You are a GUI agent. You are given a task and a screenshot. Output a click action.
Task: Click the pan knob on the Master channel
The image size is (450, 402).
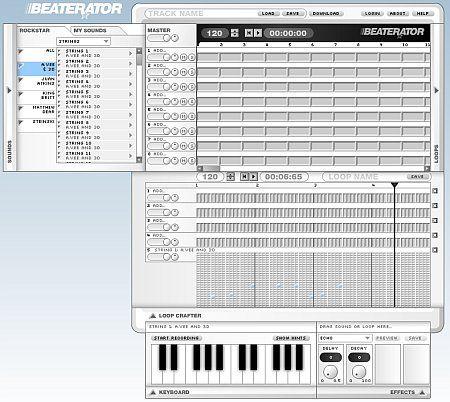[x=175, y=38]
